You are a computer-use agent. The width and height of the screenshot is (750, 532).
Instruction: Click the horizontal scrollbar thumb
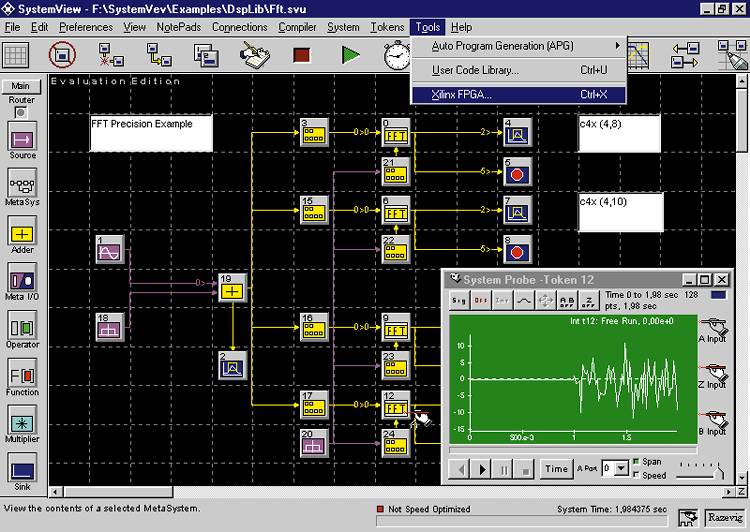[x=119, y=492]
